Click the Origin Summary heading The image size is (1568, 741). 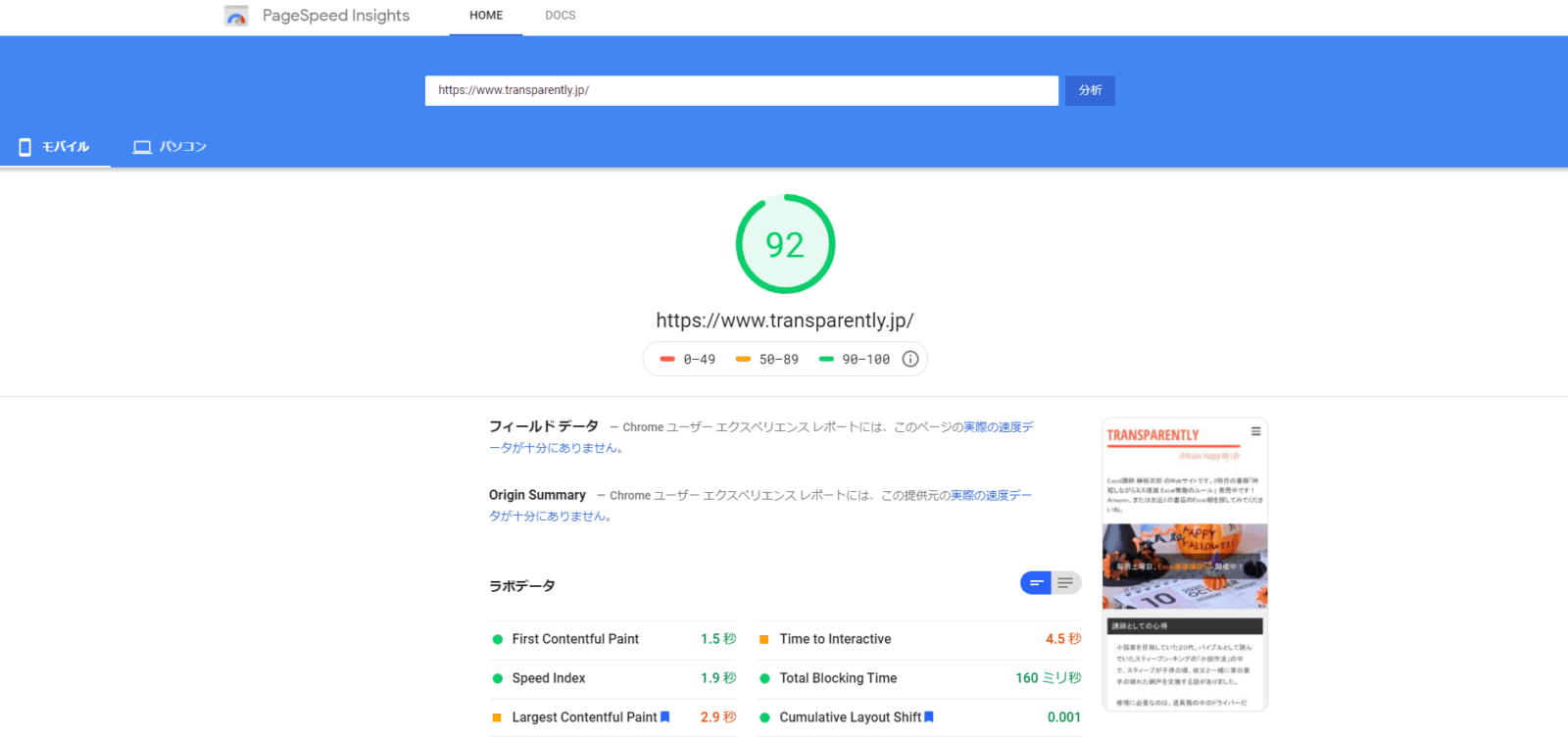(537, 495)
